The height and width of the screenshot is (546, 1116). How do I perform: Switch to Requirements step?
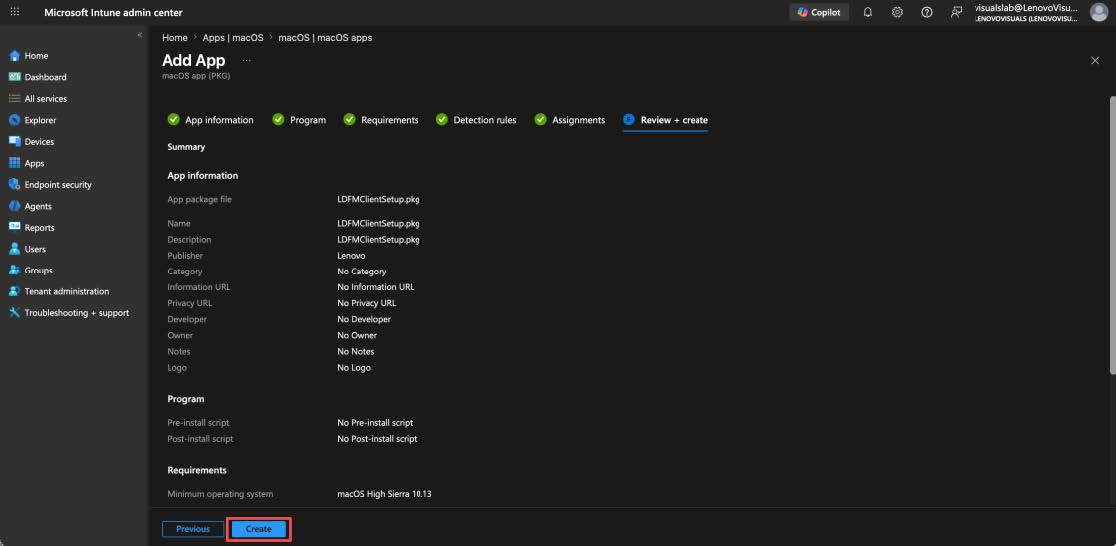(x=381, y=120)
